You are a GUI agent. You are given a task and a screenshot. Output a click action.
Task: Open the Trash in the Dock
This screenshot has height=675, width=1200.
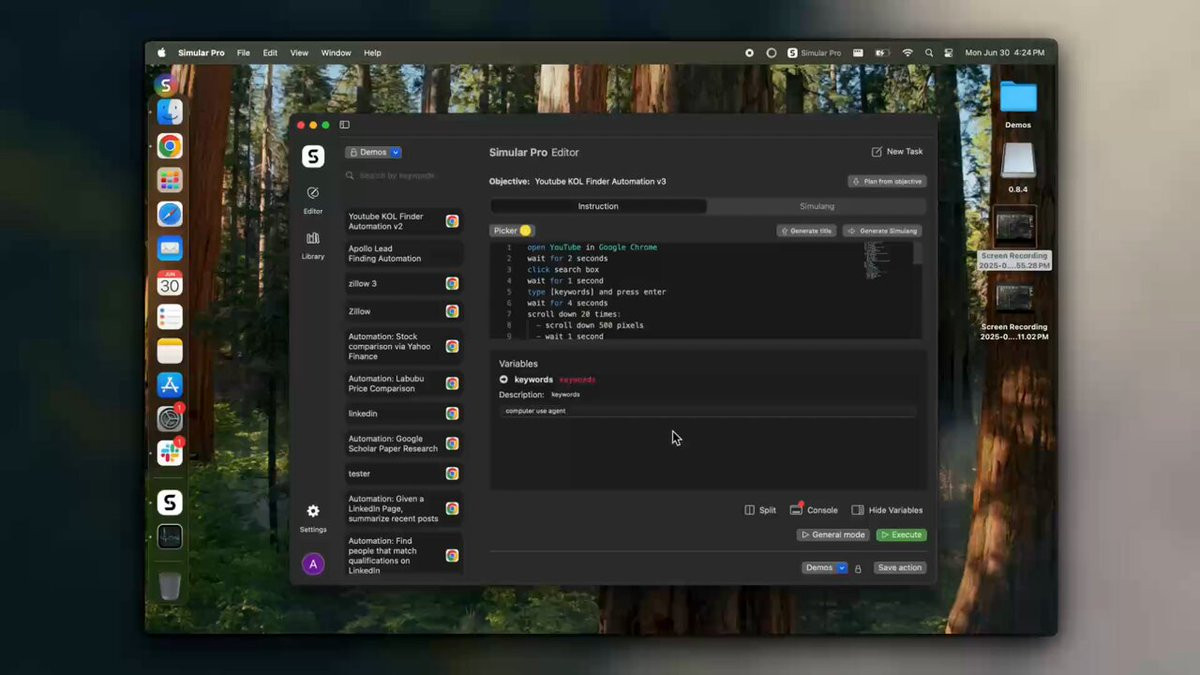pos(170,585)
